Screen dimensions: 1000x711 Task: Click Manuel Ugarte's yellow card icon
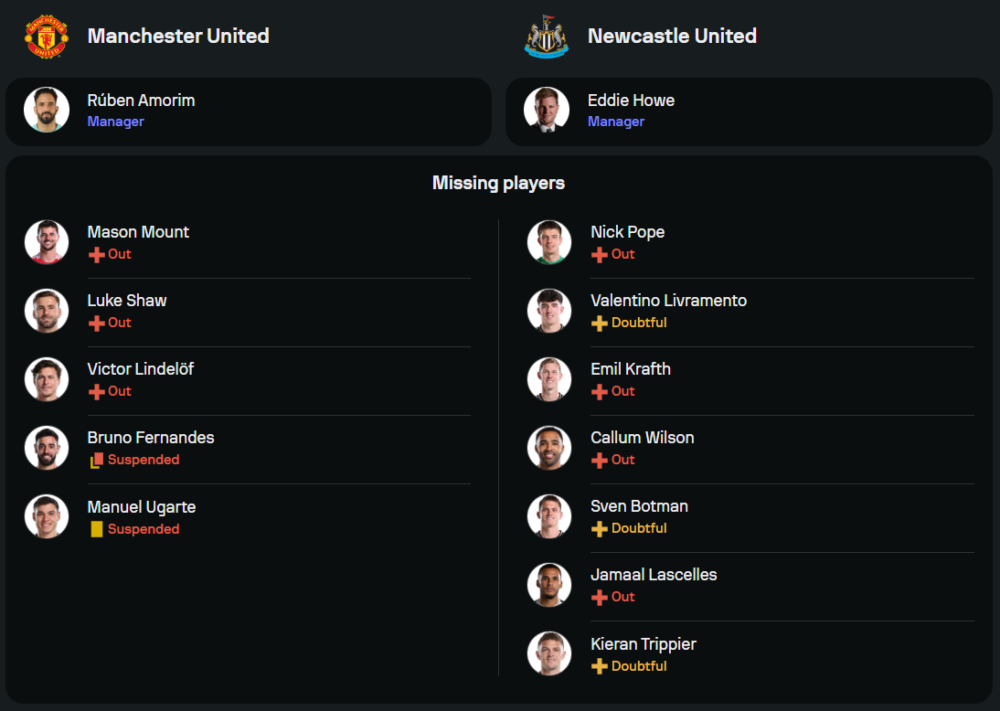(97, 529)
